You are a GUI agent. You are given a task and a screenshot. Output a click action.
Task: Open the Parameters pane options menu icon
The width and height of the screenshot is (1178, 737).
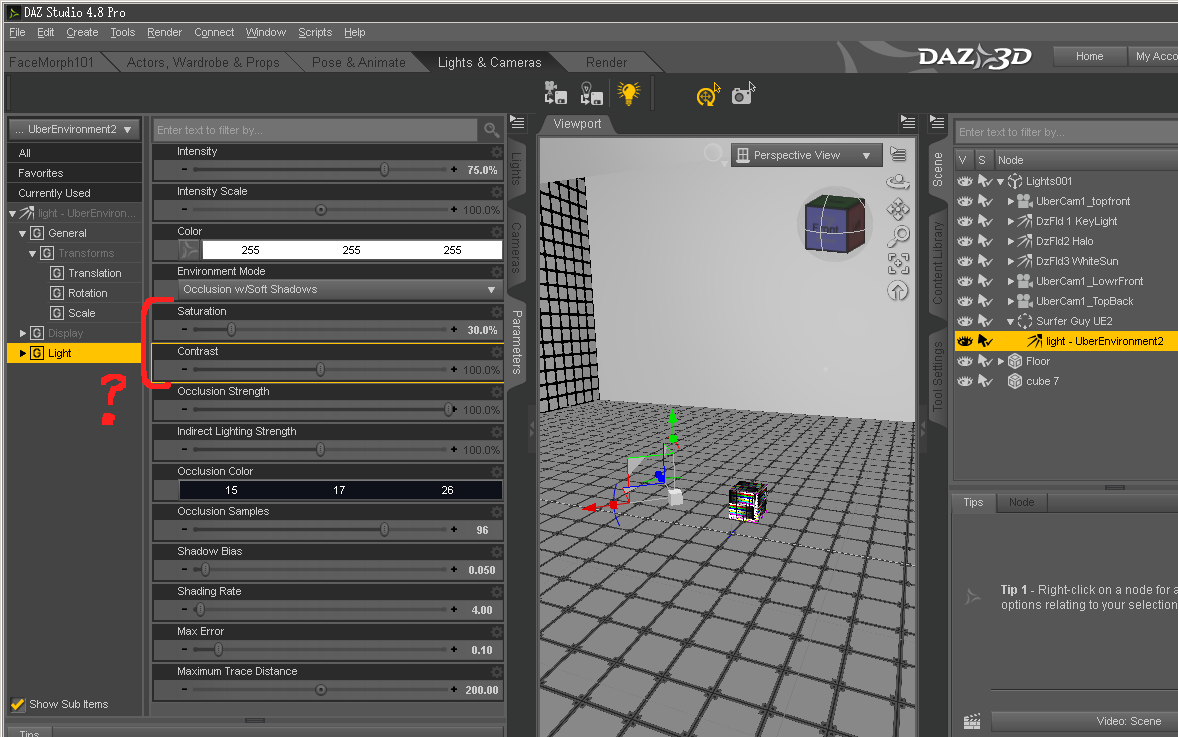point(518,122)
